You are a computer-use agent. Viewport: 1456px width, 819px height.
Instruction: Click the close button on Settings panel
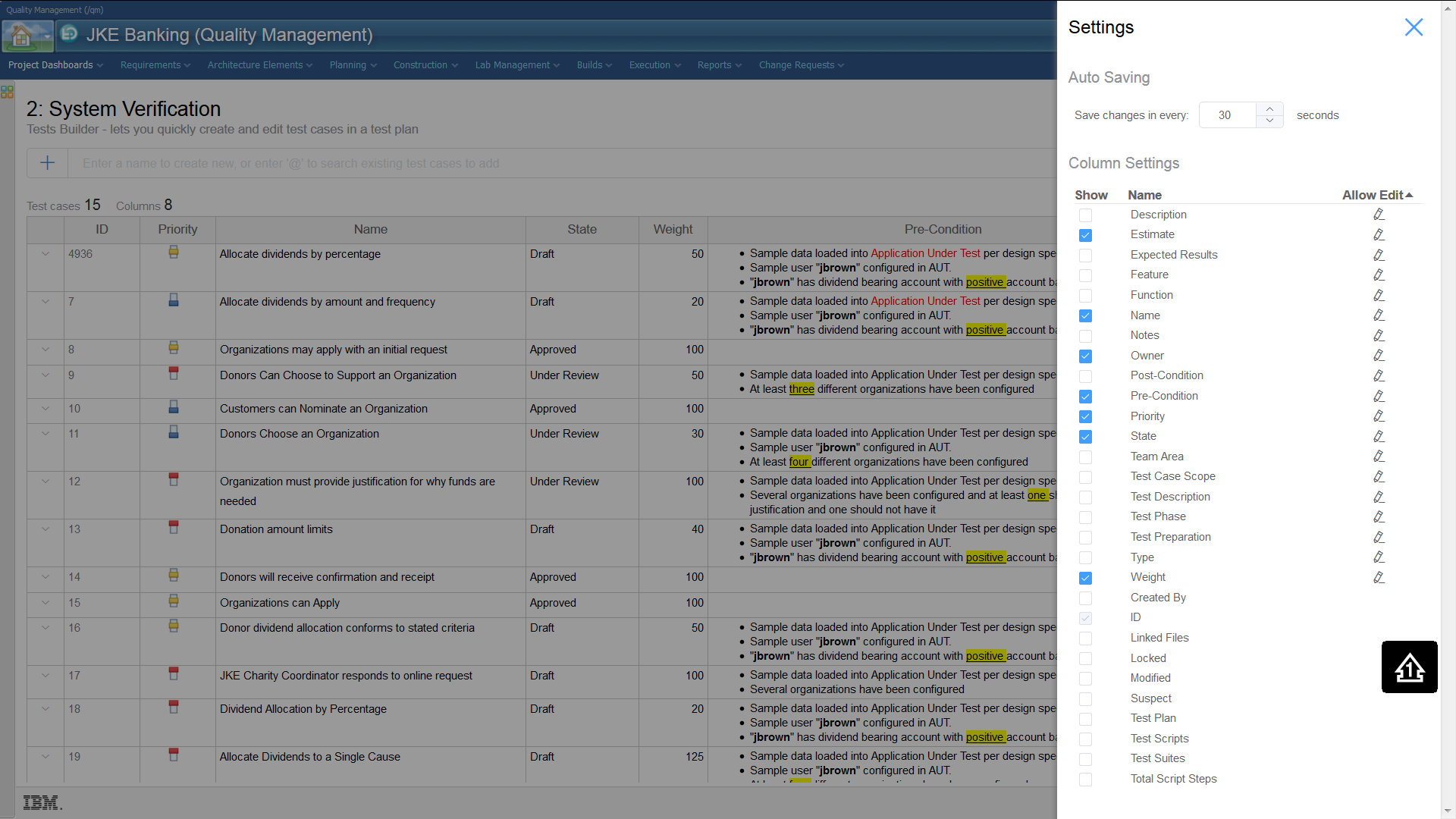1414,27
